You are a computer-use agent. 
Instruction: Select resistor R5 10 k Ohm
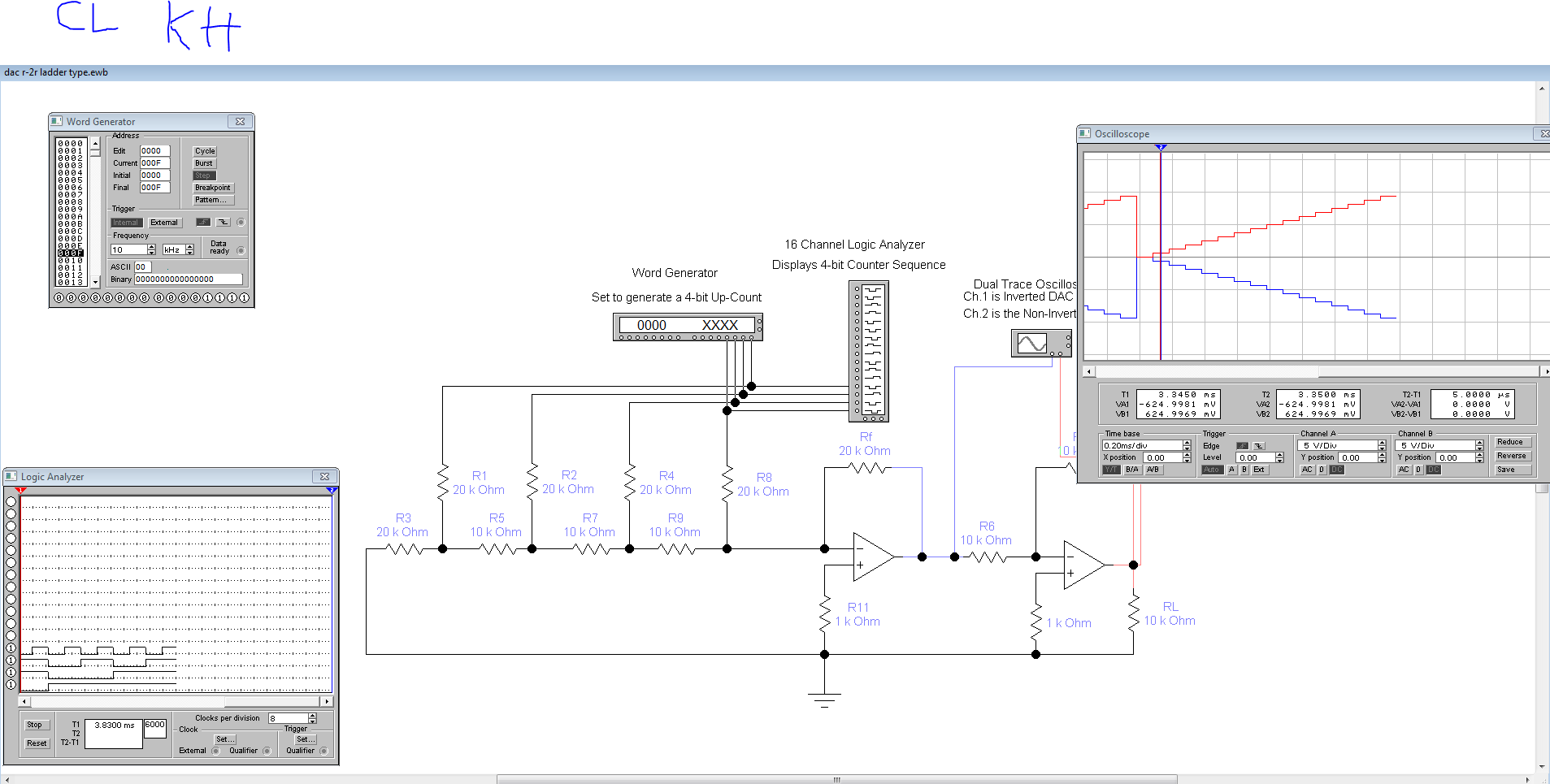(498, 549)
